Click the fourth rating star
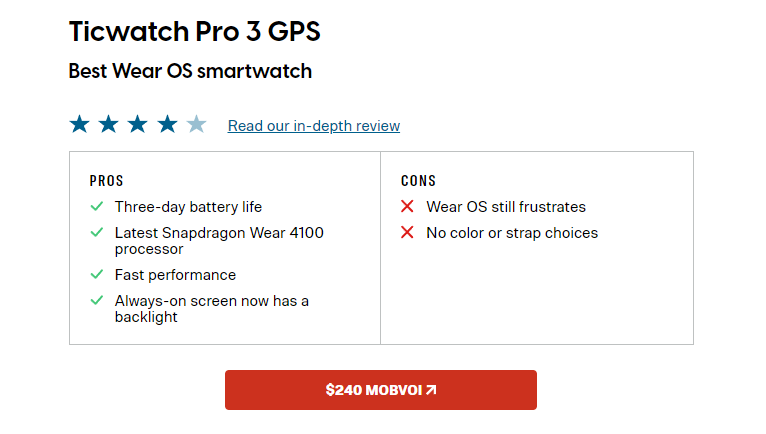The width and height of the screenshot is (766, 434). (167, 125)
